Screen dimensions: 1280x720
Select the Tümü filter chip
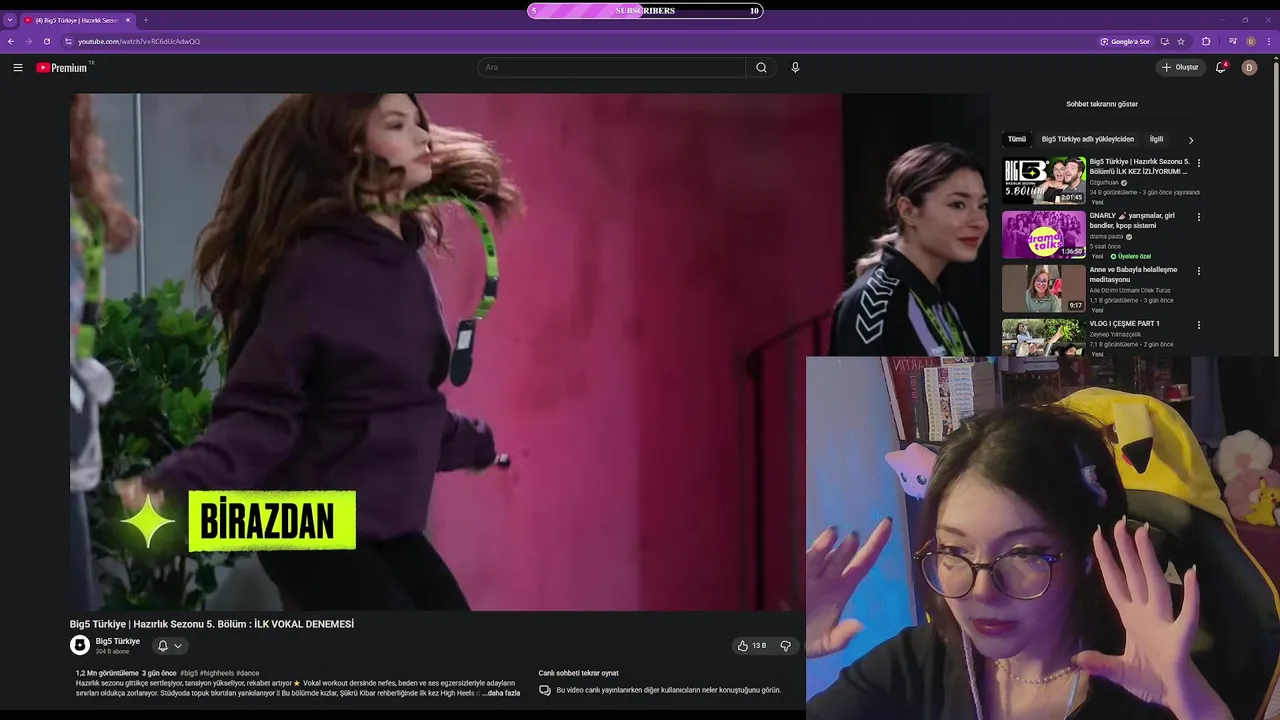[1016, 139]
